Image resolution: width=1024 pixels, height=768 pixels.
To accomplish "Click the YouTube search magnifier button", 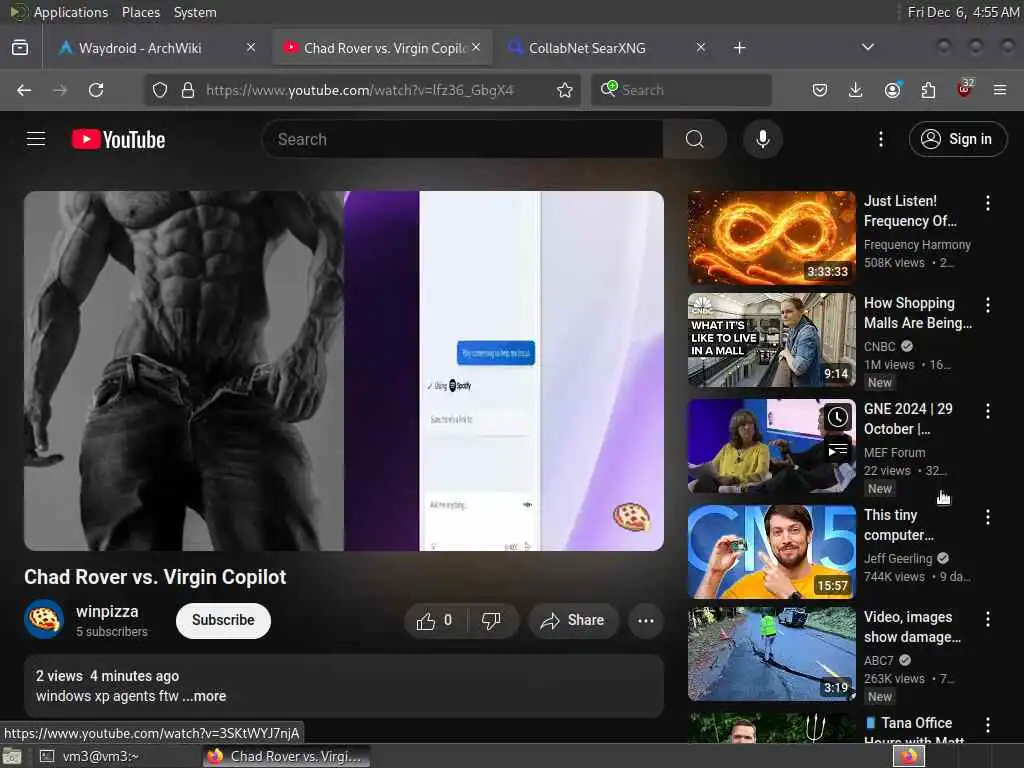I will [x=694, y=139].
